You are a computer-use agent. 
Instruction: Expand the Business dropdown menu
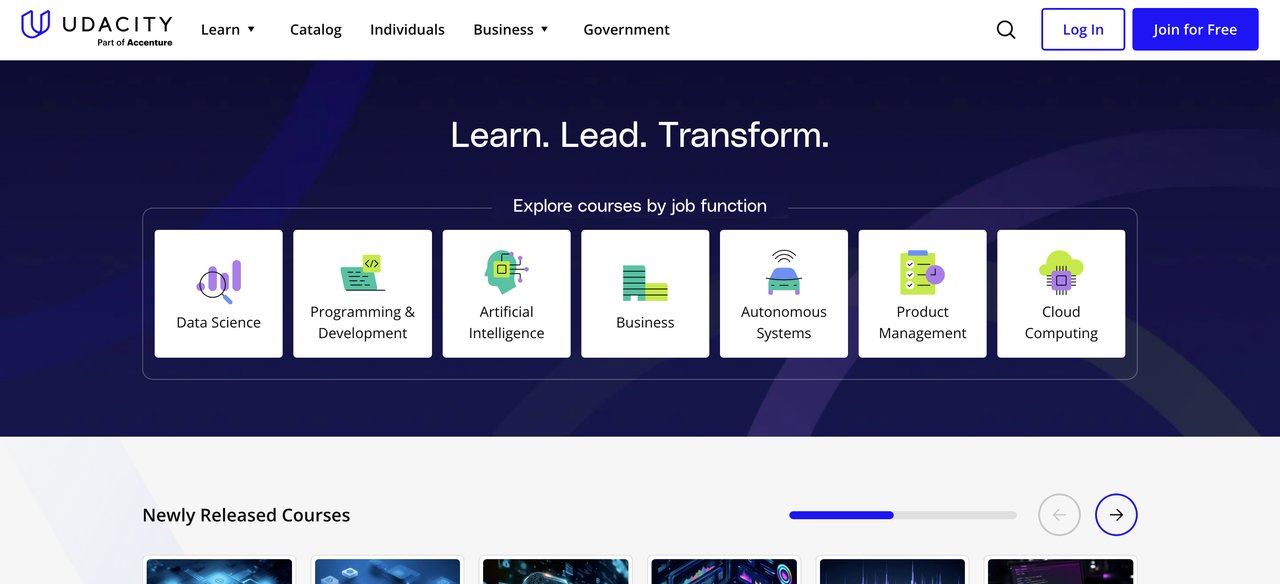[x=511, y=30]
